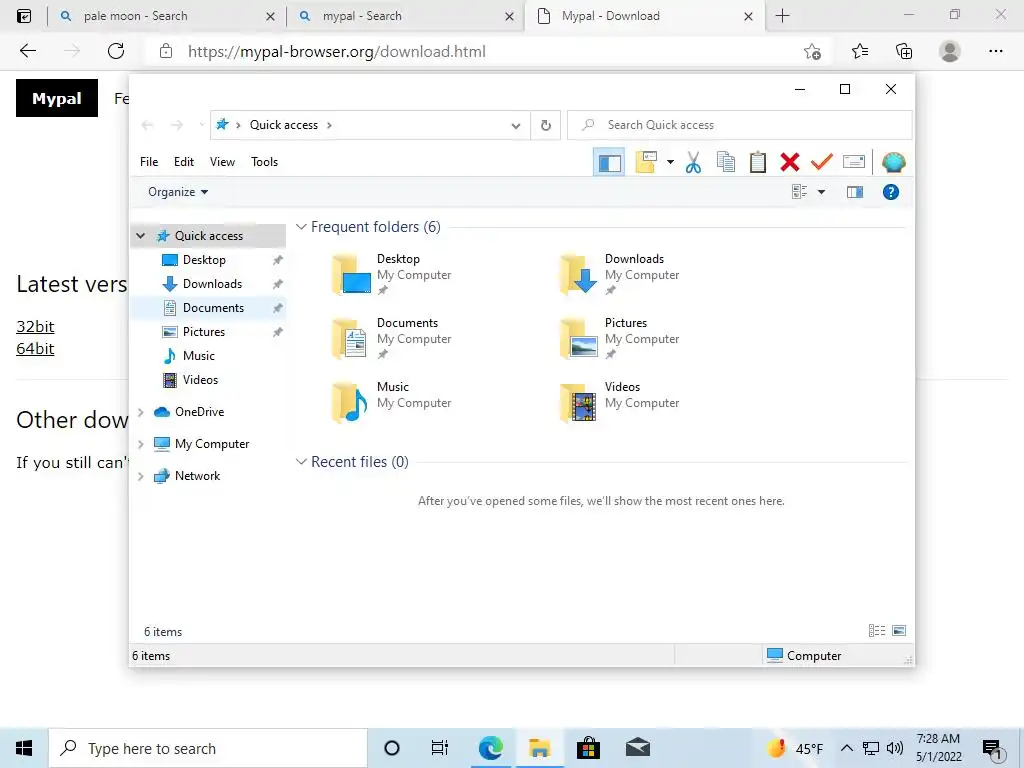1024x768 pixels.
Task: Click the orange checkmark Properties icon
Action: [822, 161]
